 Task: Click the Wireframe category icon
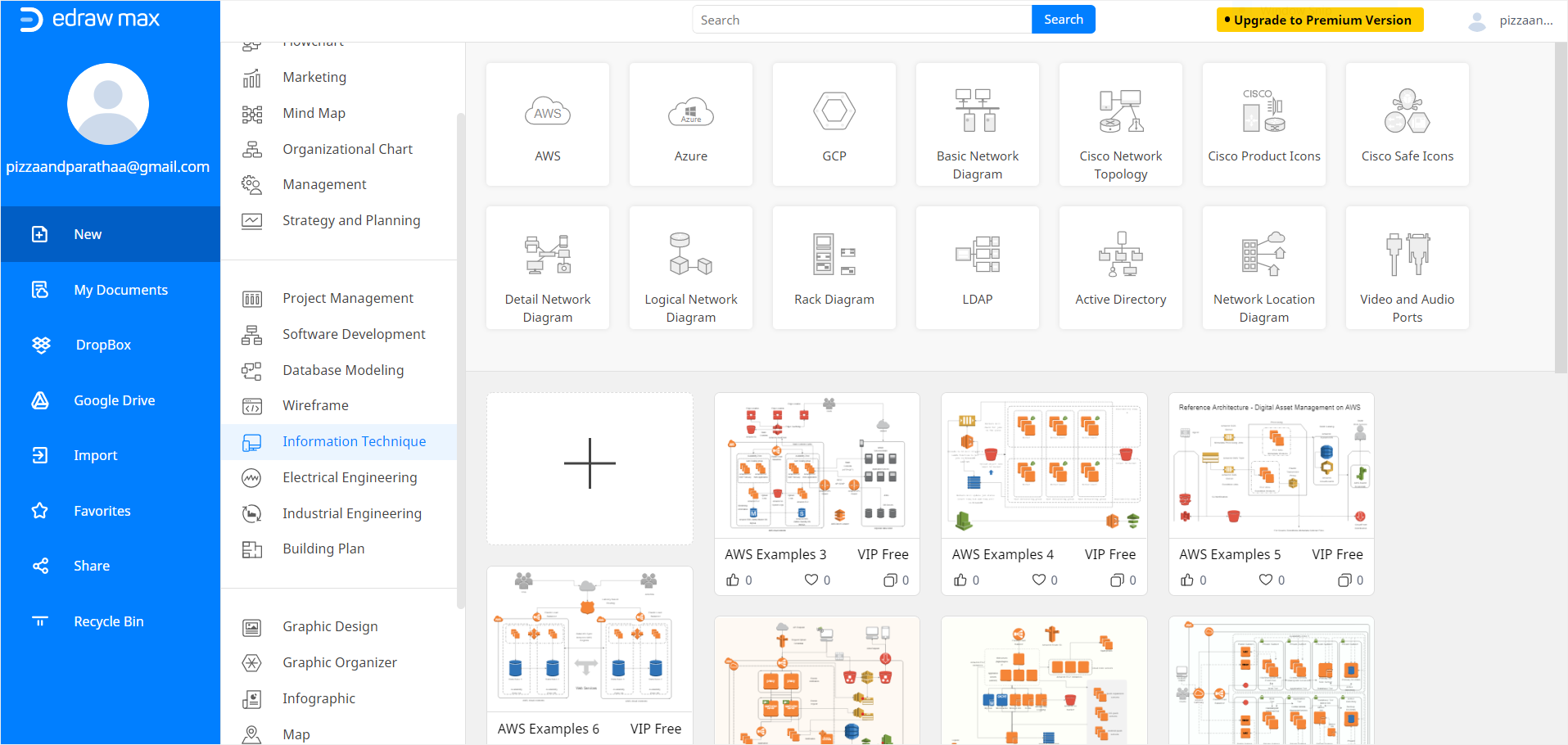tap(251, 406)
